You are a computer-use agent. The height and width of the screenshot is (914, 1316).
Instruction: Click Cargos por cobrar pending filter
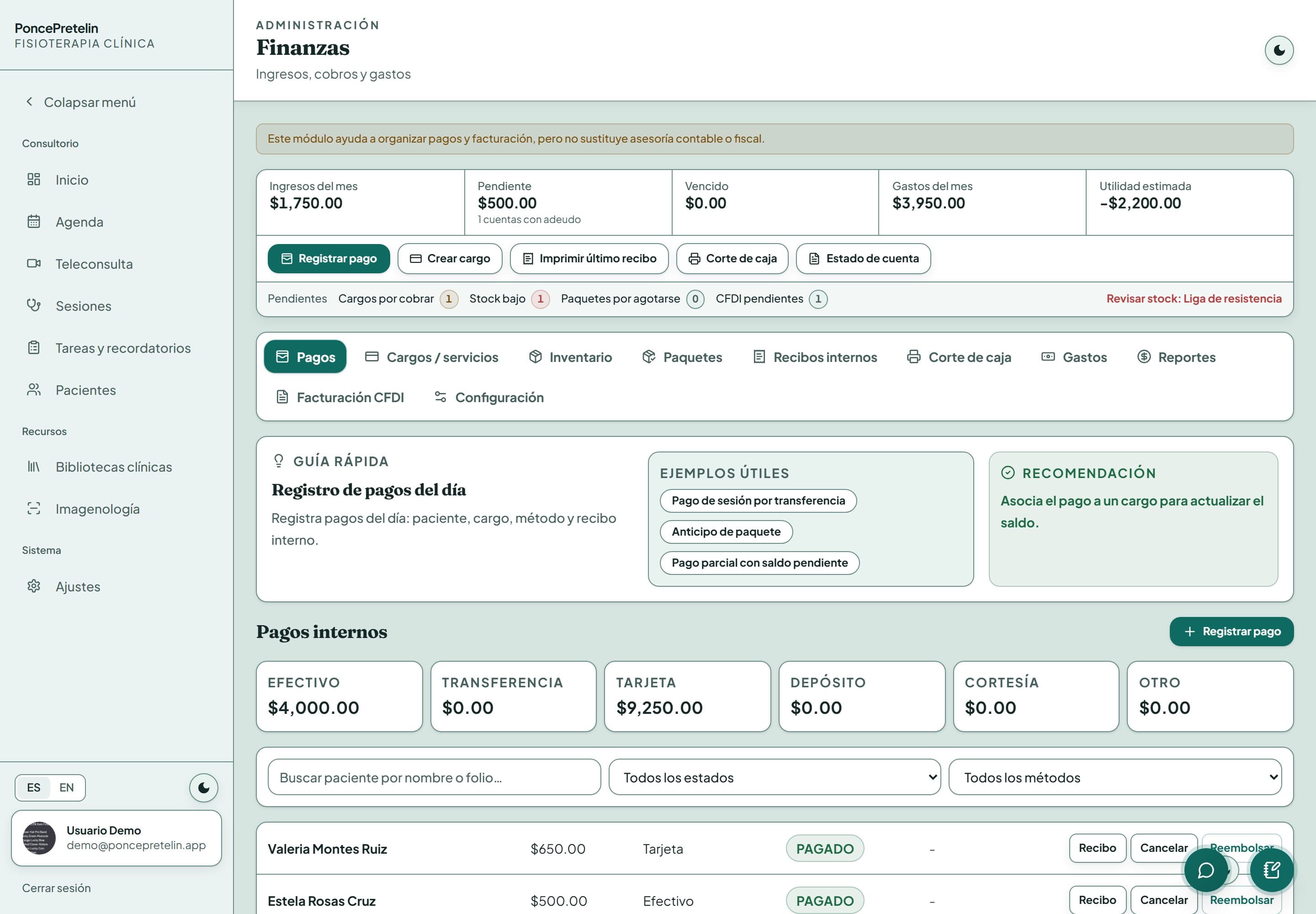pos(398,298)
